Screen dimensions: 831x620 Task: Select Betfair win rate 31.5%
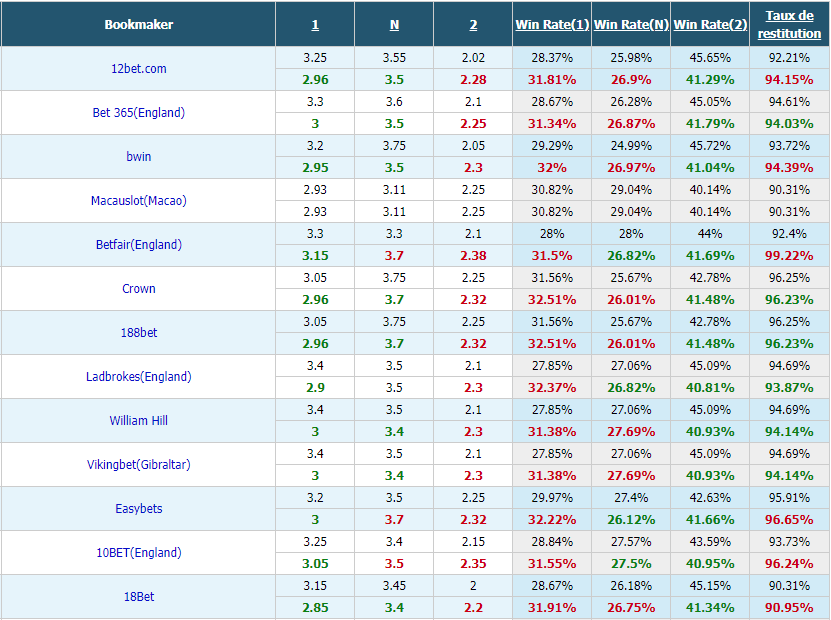click(x=552, y=255)
